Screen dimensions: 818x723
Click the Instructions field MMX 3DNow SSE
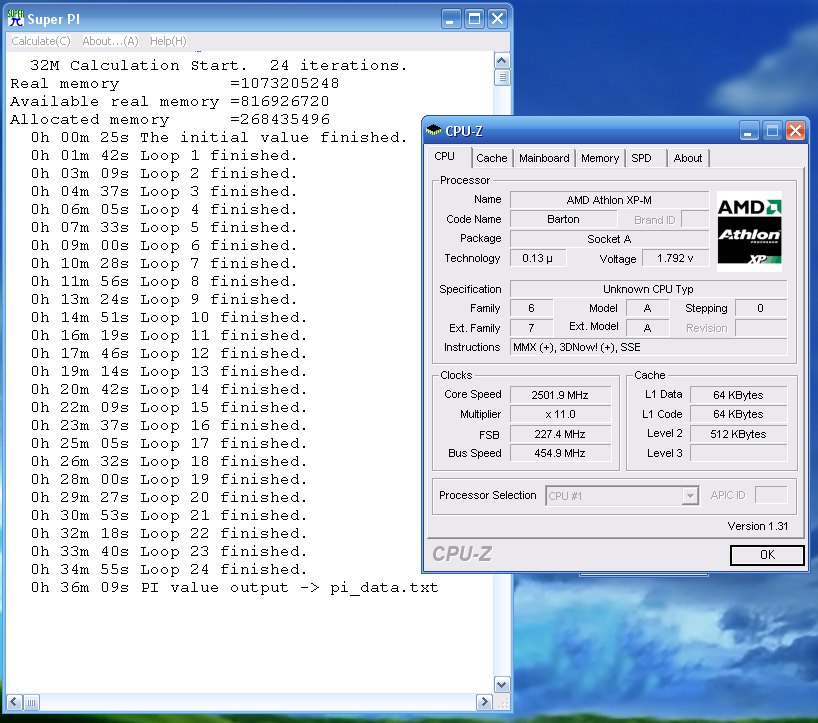[648, 347]
